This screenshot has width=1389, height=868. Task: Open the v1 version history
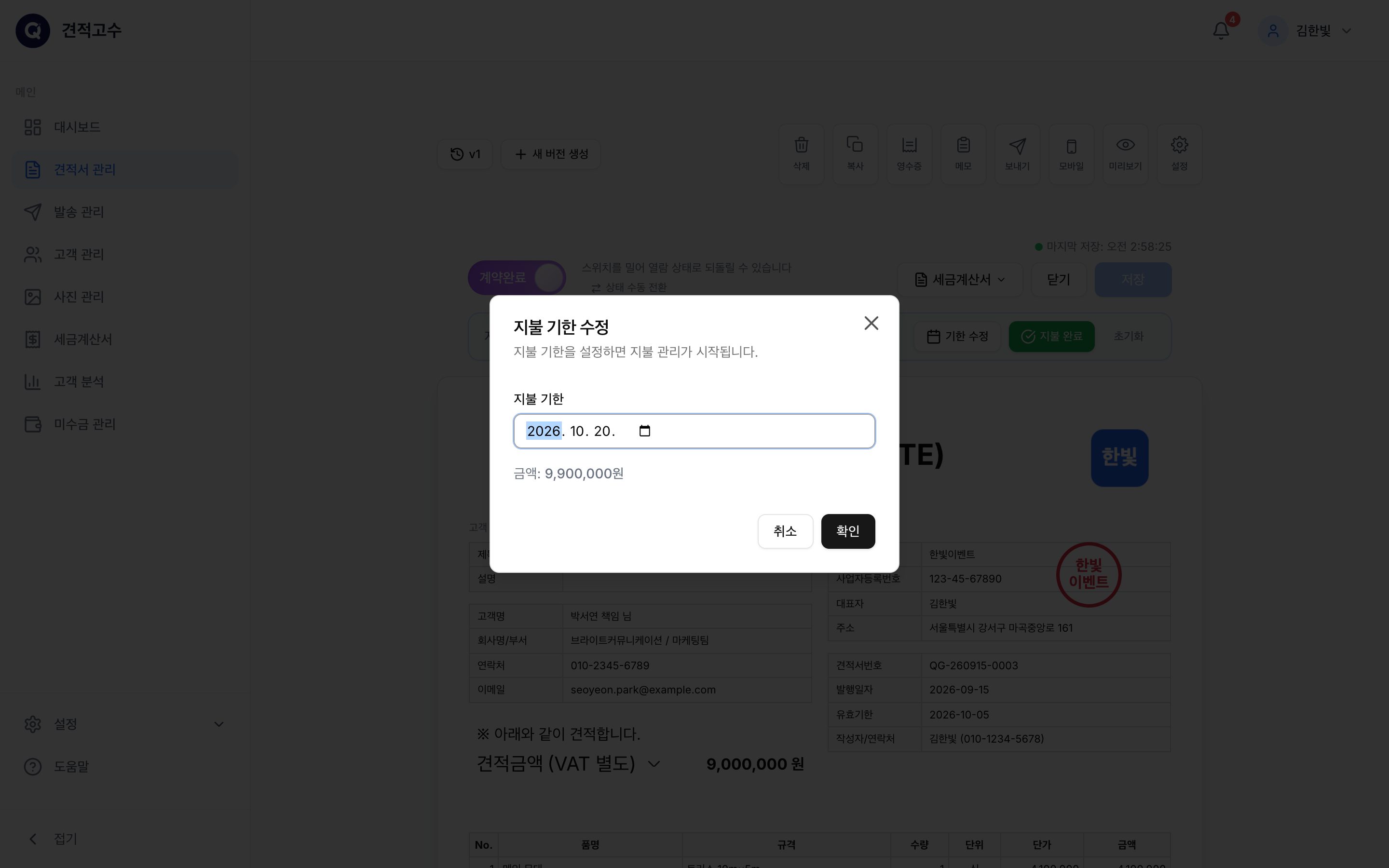click(x=465, y=154)
